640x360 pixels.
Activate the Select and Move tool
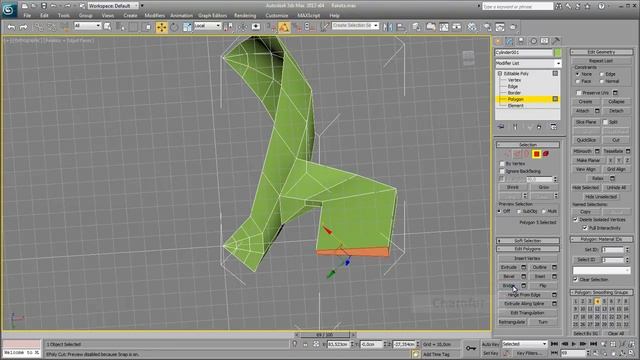(162, 27)
